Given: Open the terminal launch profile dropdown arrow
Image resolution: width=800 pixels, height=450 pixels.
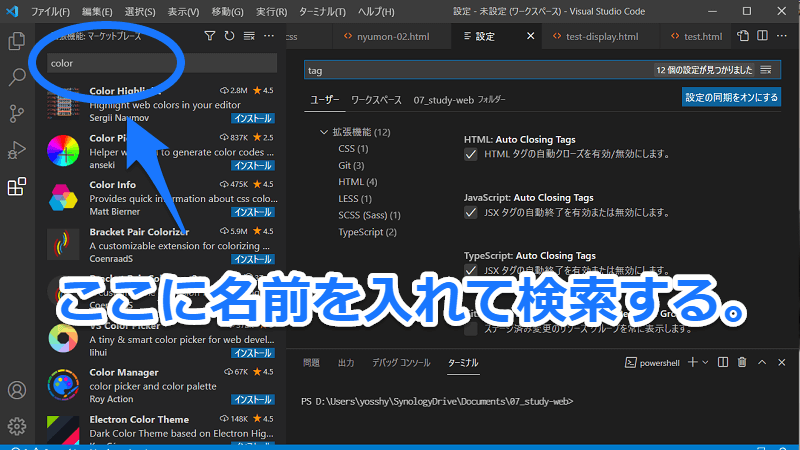Looking at the screenshot, I should (x=705, y=362).
